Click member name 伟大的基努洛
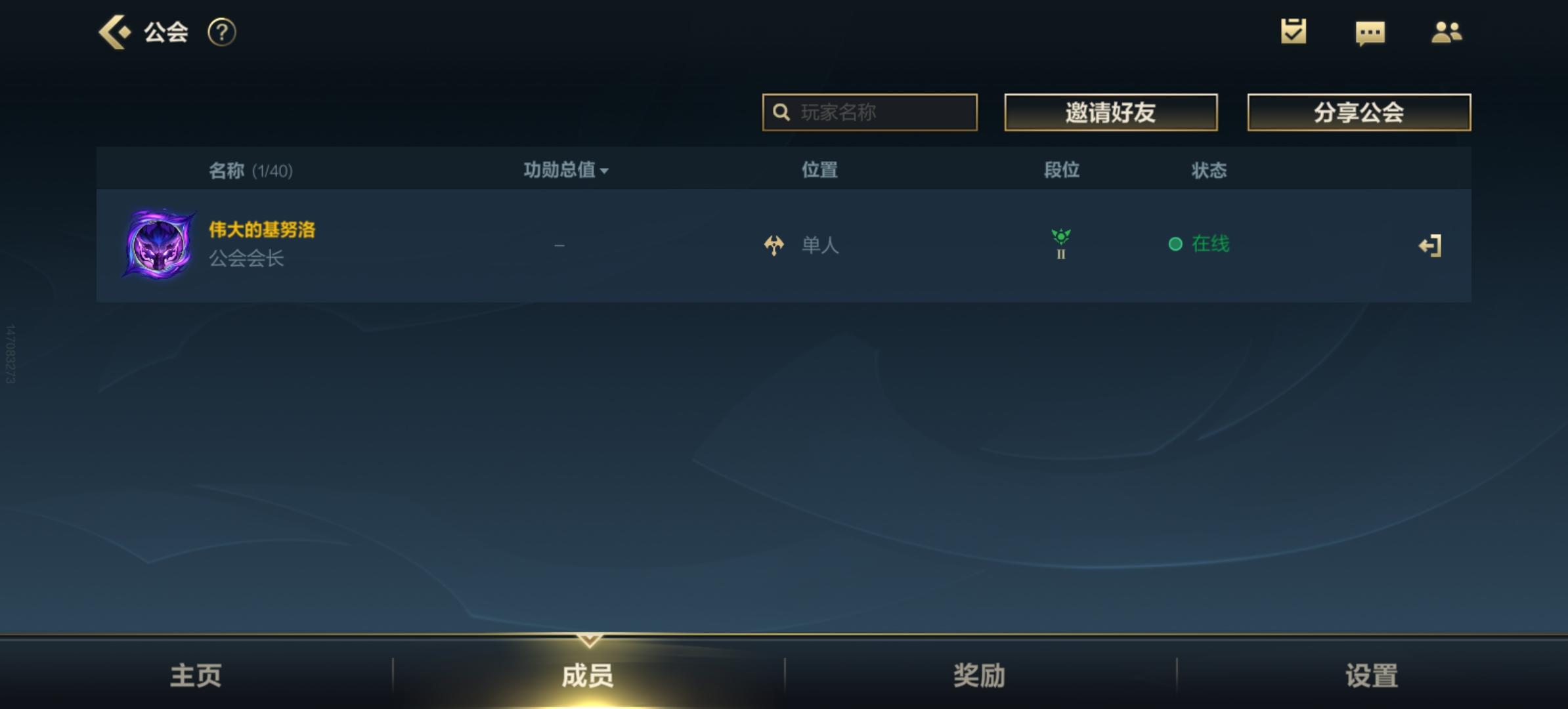Image resolution: width=1568 pixels, height=709 pixels. tap(262, 230)
